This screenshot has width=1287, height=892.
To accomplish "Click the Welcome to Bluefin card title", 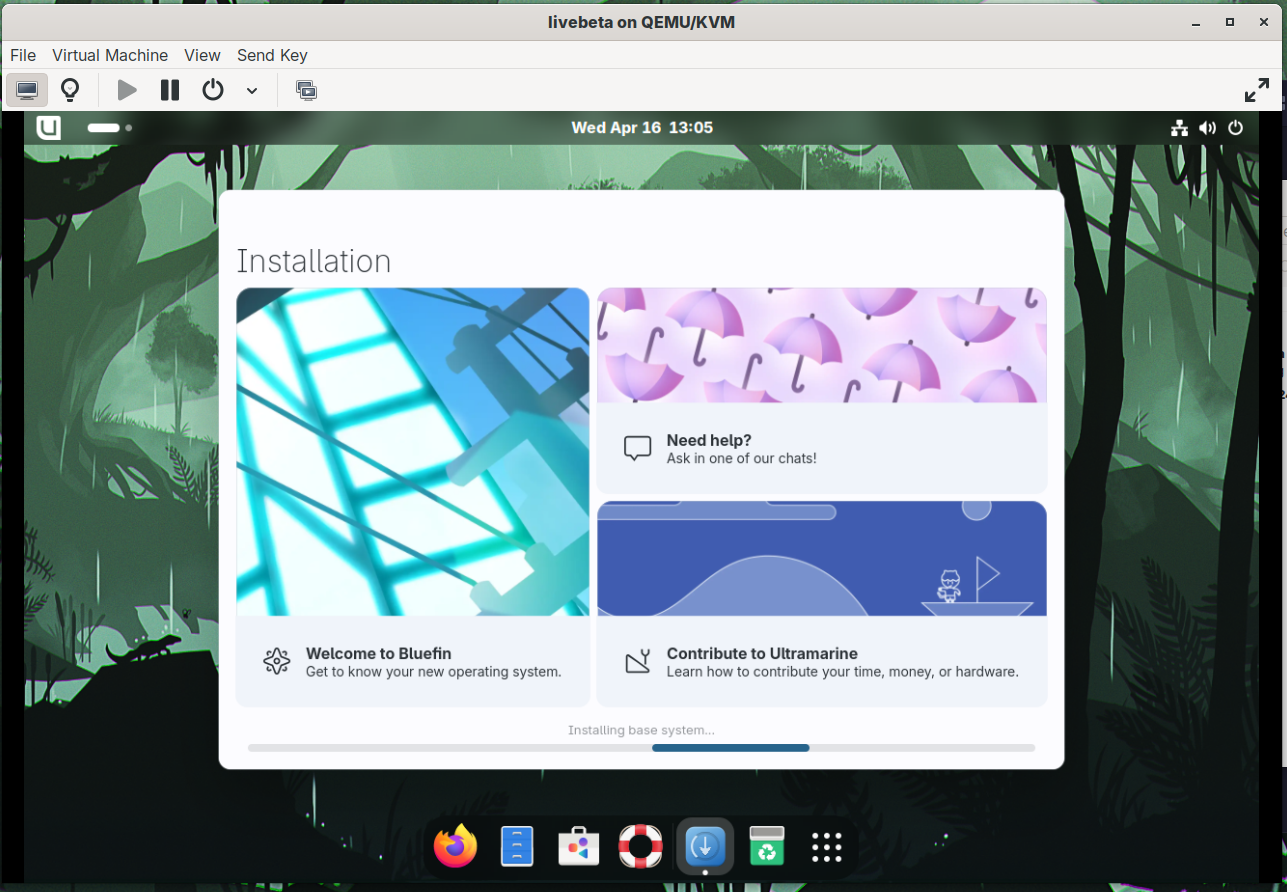I will click(379, 653).
